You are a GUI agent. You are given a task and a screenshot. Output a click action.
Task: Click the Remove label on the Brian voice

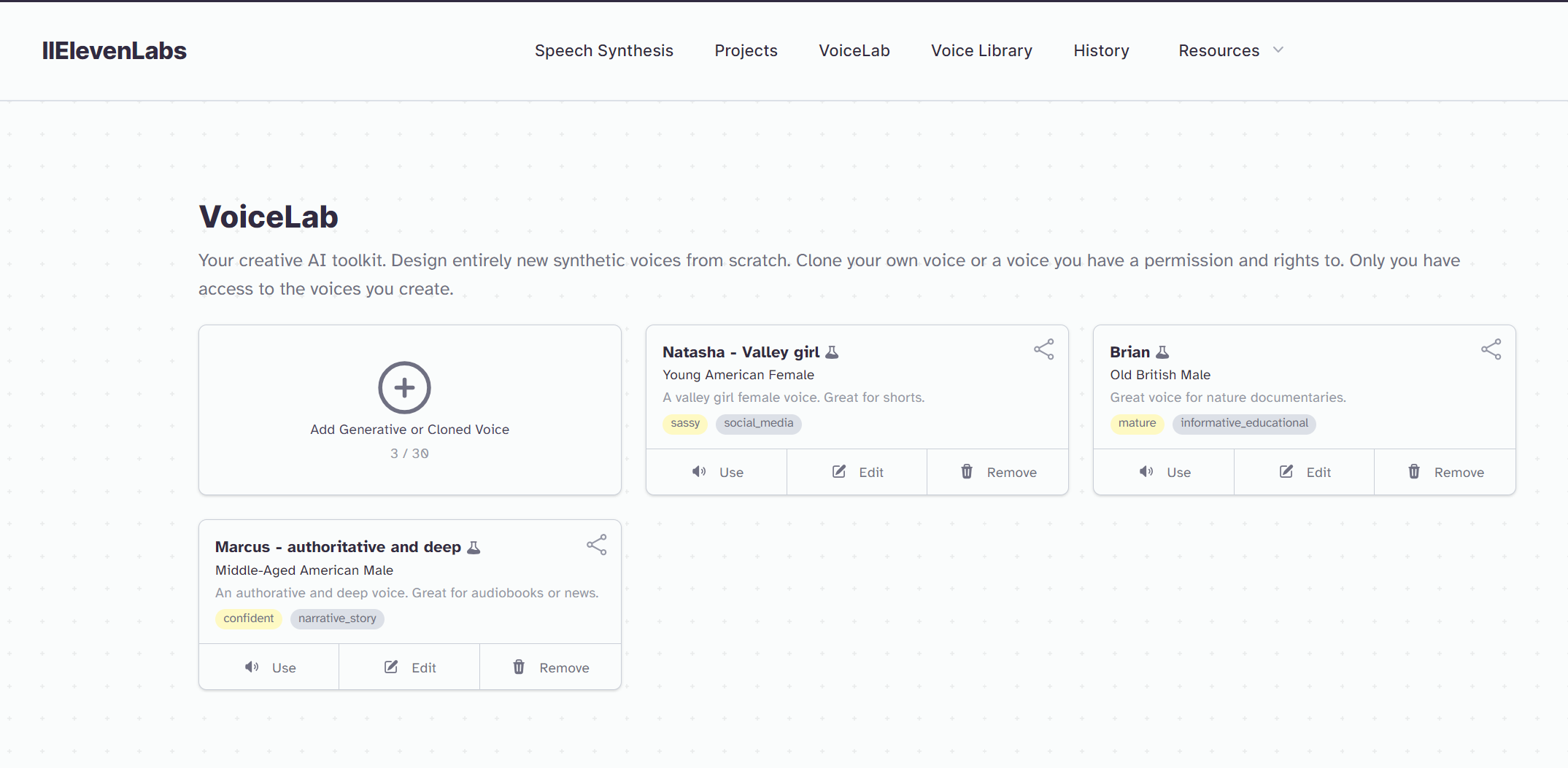click(x=1459, y=473)
